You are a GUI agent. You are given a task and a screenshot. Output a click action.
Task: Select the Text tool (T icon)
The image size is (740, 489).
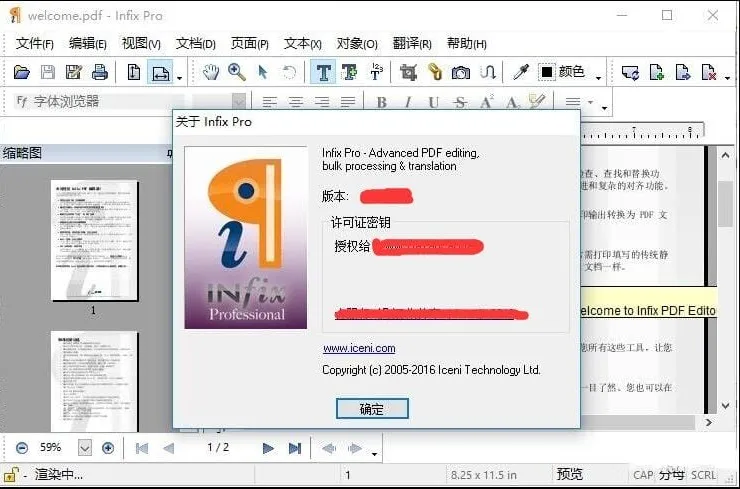pos(323,72)
